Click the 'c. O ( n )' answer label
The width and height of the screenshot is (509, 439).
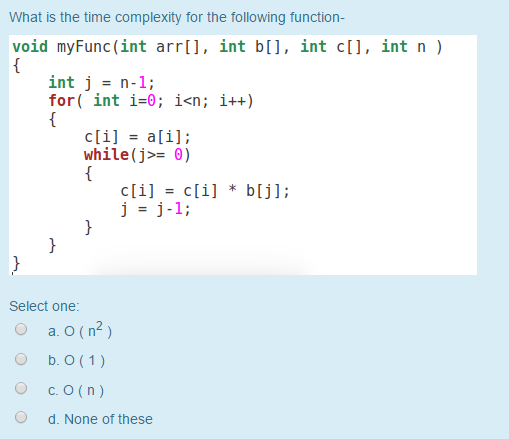(76, 390)
